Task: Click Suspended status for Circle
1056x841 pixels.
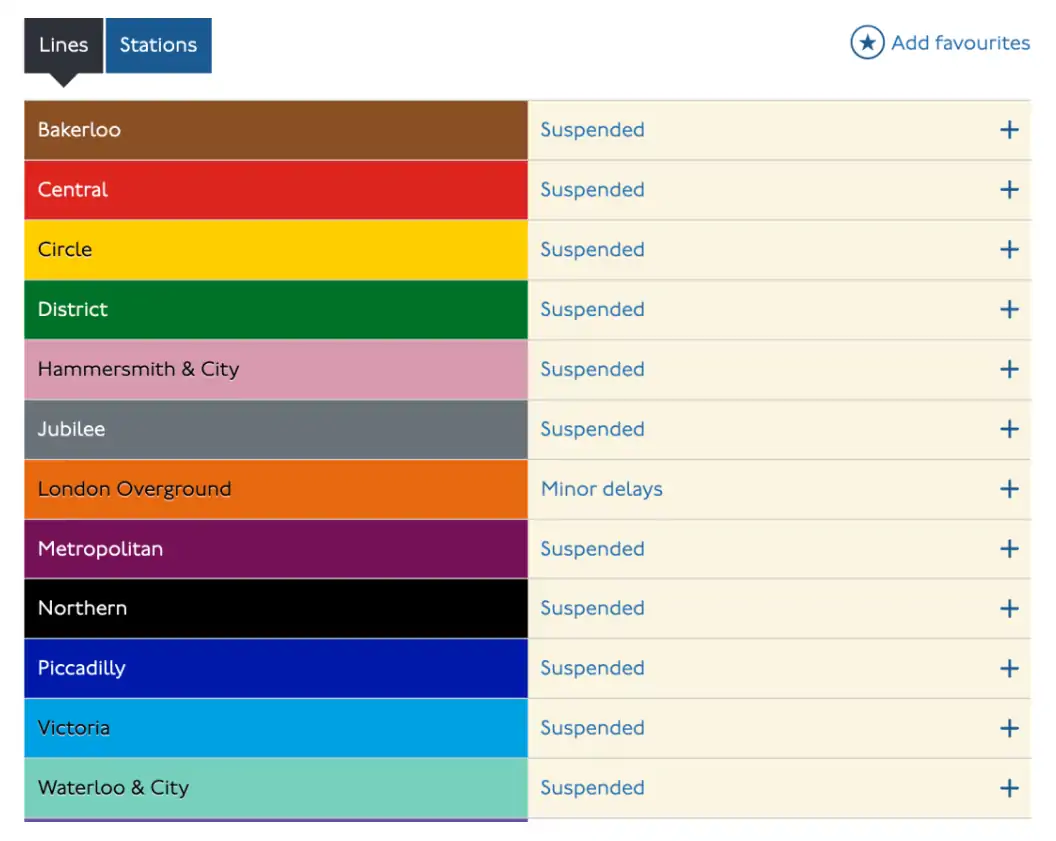Action: [592, 250]
